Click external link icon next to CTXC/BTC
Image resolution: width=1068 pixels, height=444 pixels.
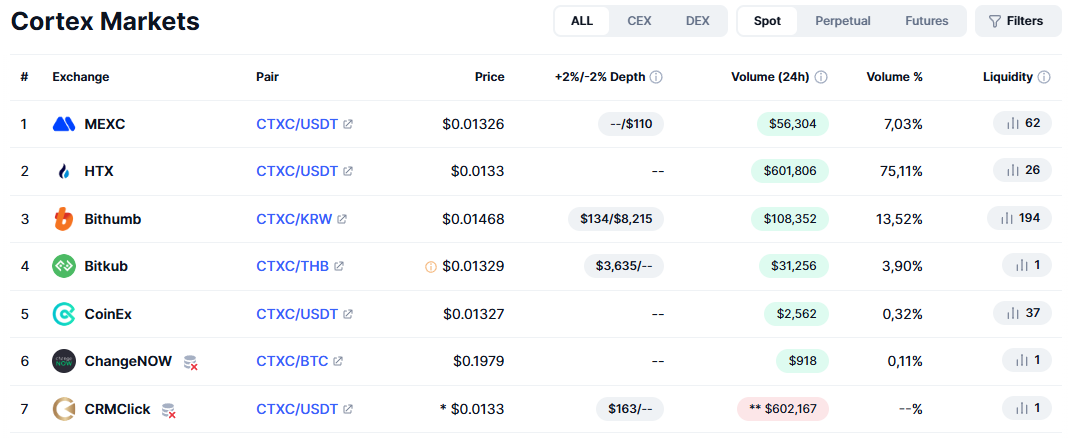338,361
